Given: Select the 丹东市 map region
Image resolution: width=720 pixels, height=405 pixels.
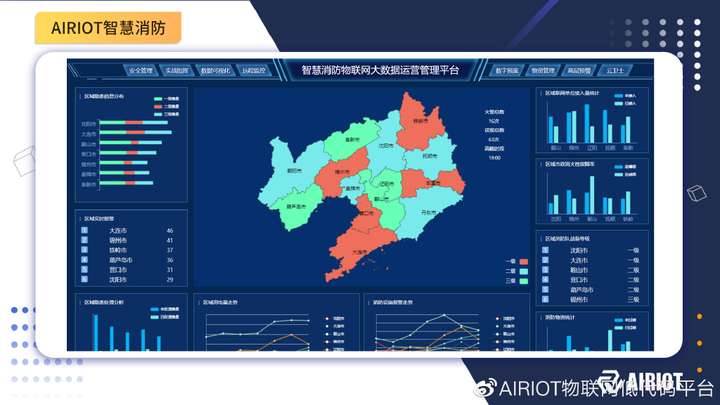Looking at the screenshot, I should [x=428, y=213].
